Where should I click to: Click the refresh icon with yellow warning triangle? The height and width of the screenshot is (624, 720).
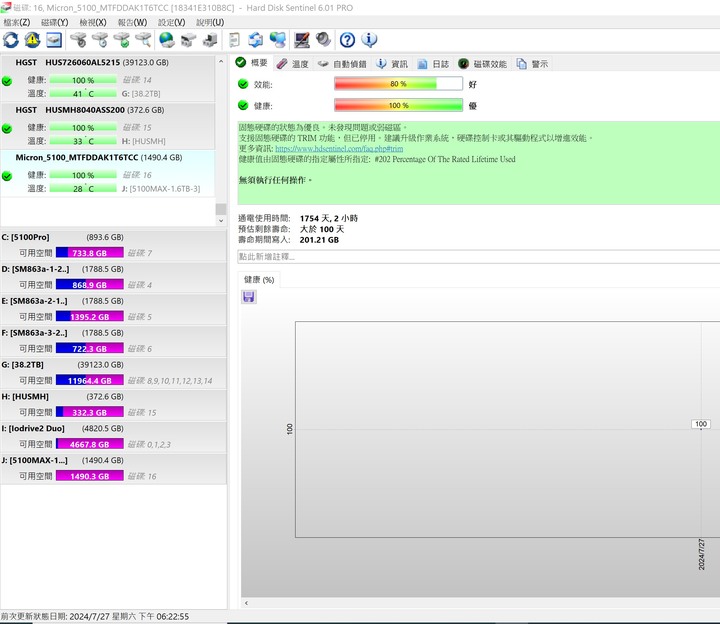point(32,40)
